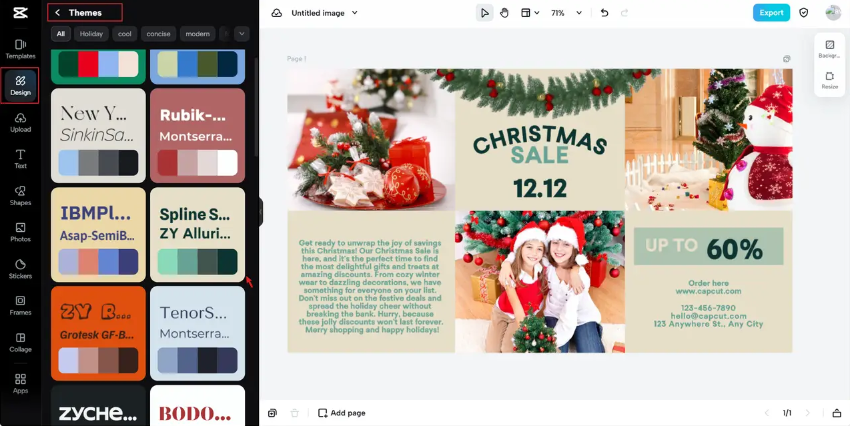Open the Photos sidebar panel

click(21, 232)
